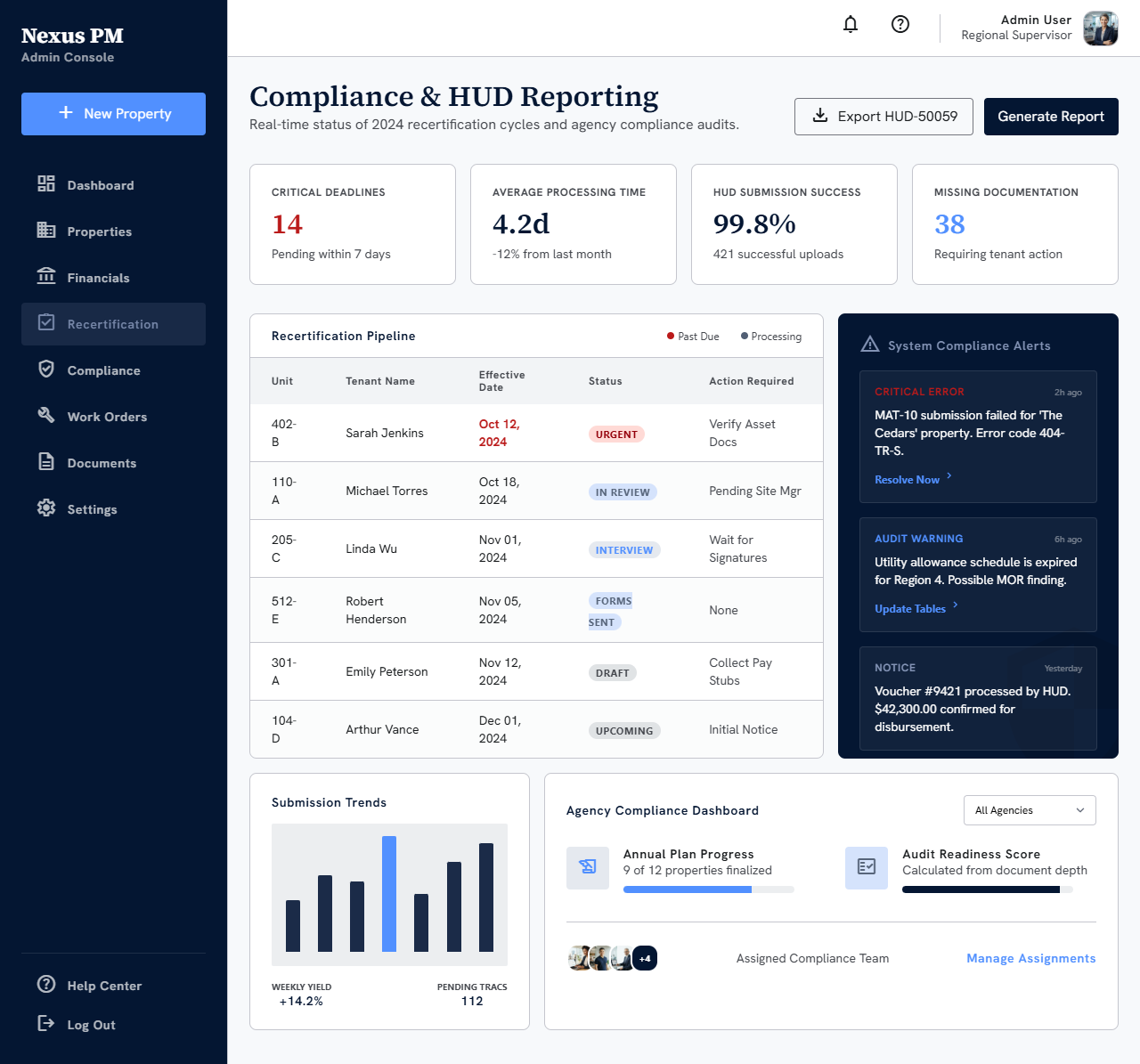Open the All Agencies dropdown
This screenshot has width=1140, height=1064.
tap(1030, 810)
